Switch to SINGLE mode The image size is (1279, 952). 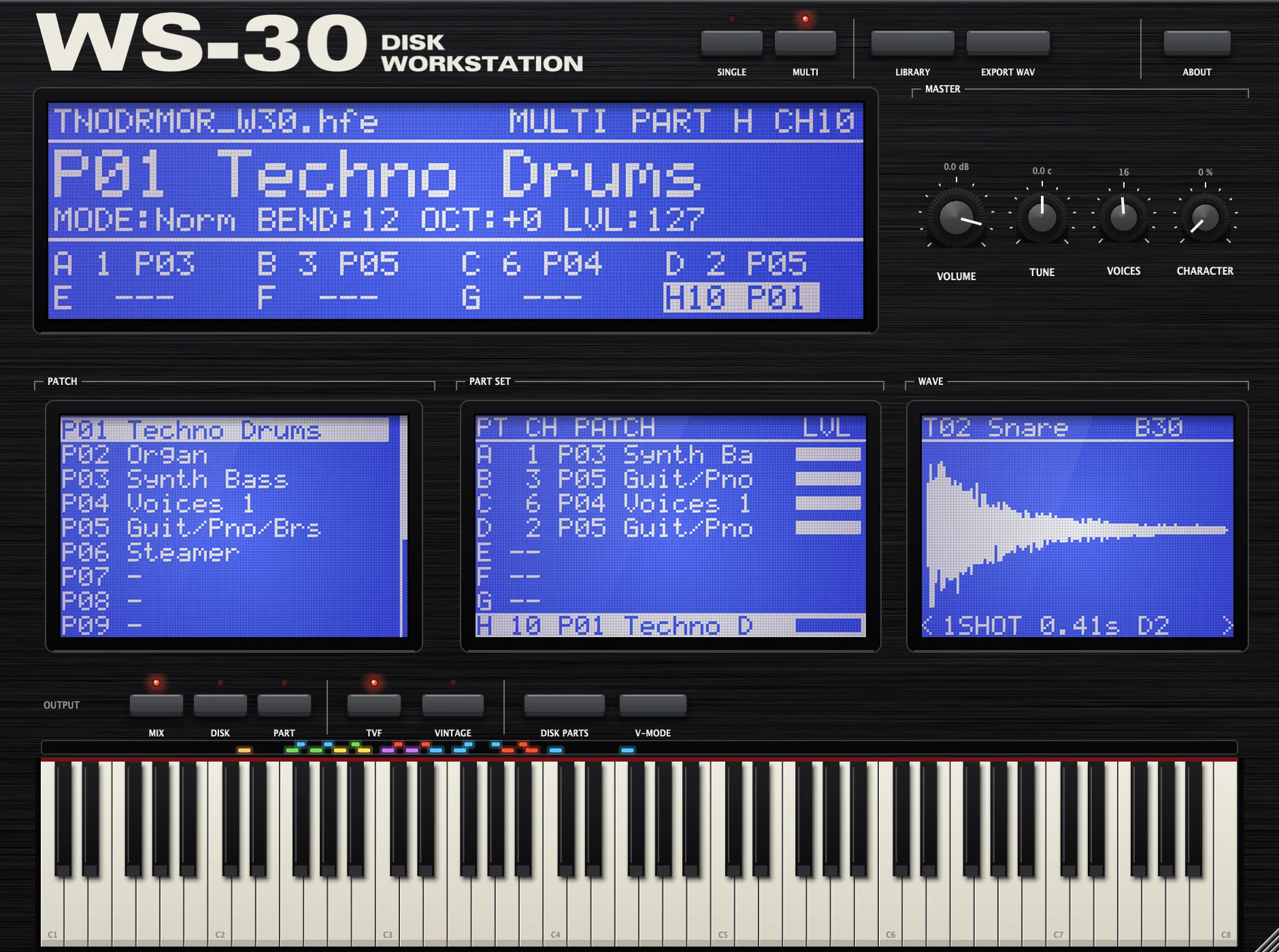(731, 44)
